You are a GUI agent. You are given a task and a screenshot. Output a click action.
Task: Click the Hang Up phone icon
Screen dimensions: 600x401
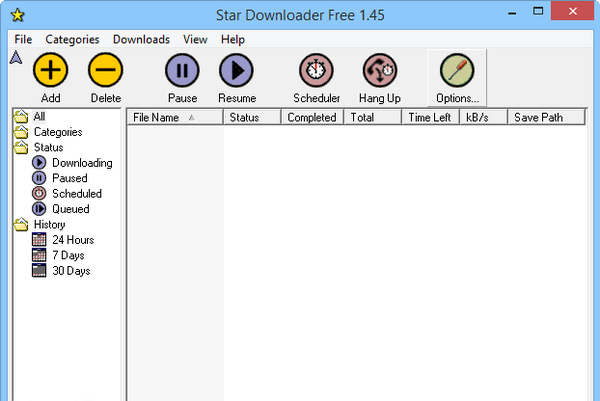click(380, 70)
